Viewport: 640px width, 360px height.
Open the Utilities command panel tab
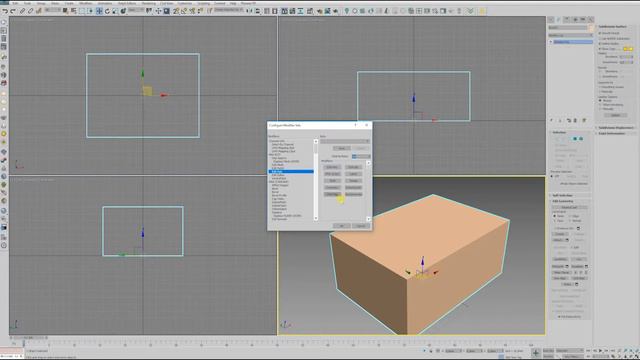pos(591,19)
